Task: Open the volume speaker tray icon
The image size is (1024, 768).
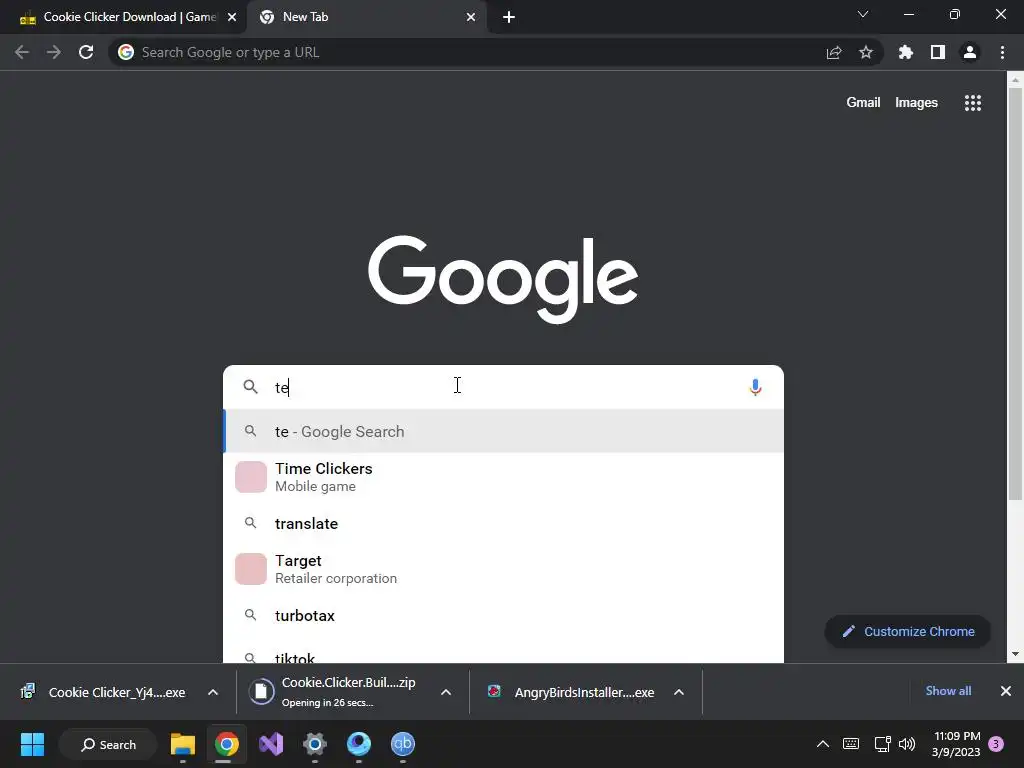Action: 907,744
